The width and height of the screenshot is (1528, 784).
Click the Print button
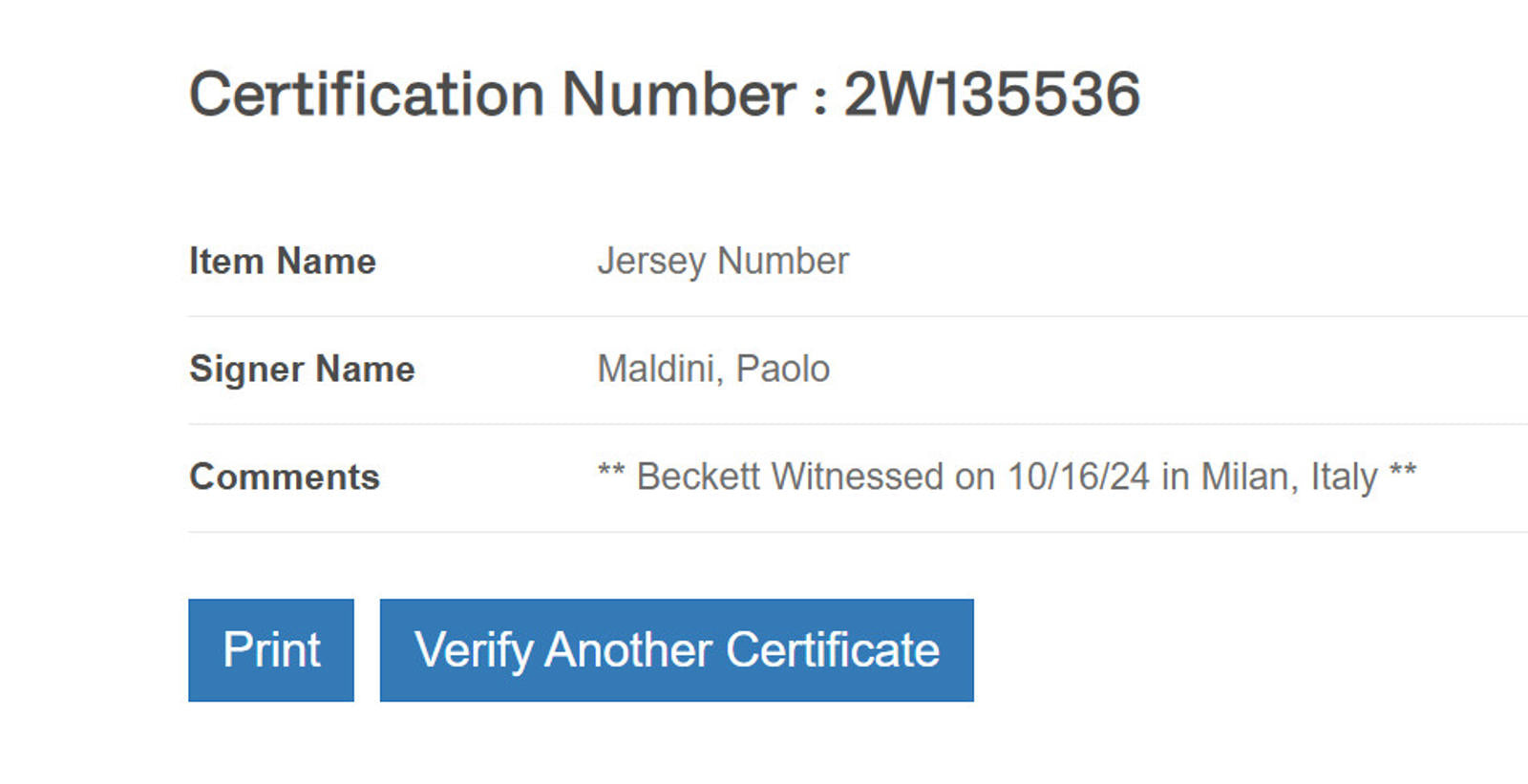coord(271,650)
